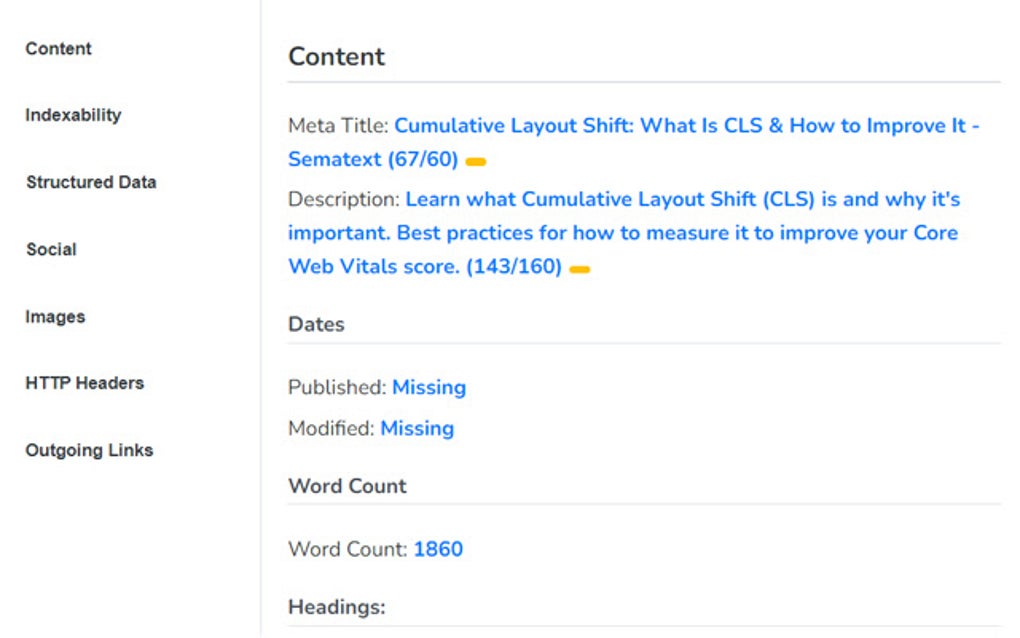
Task: Show the HTTP Headers section
Action: tap(84, 383)
